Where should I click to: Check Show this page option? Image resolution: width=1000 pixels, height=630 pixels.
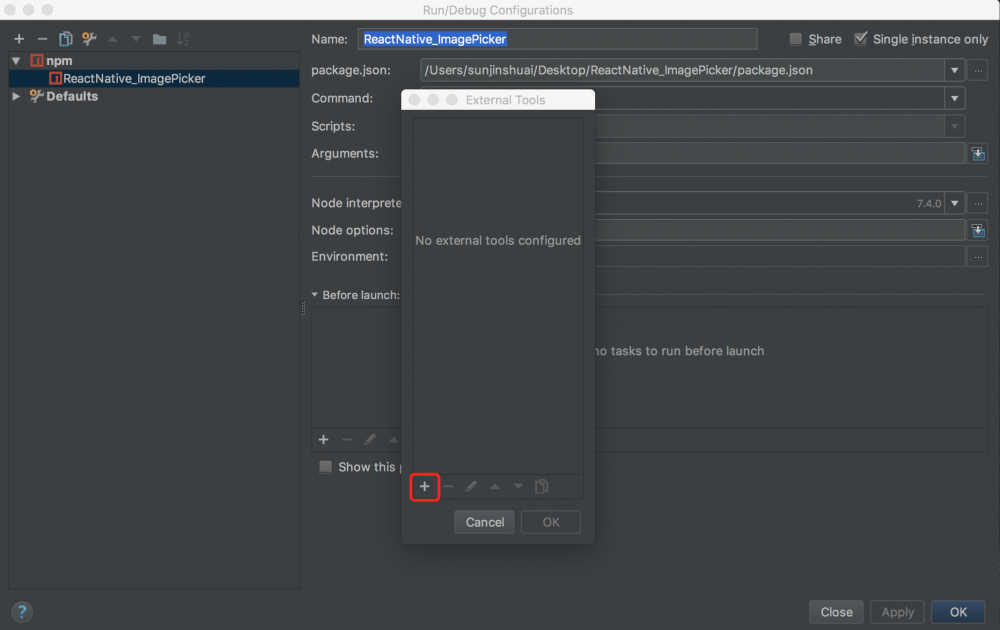coord(325,467)
